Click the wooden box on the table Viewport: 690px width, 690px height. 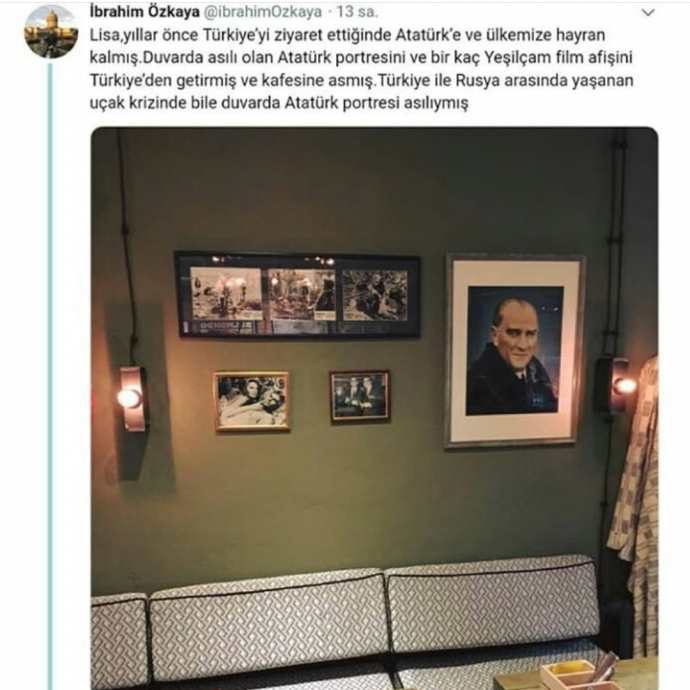[571, 675]
